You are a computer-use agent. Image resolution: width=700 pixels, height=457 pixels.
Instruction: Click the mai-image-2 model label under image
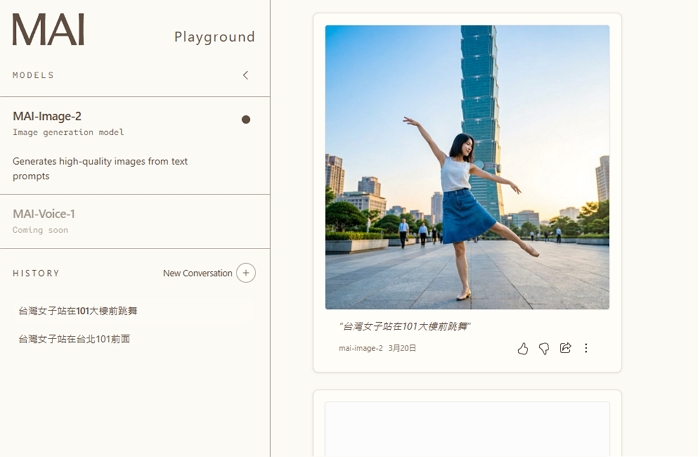(x=361, y=348)
